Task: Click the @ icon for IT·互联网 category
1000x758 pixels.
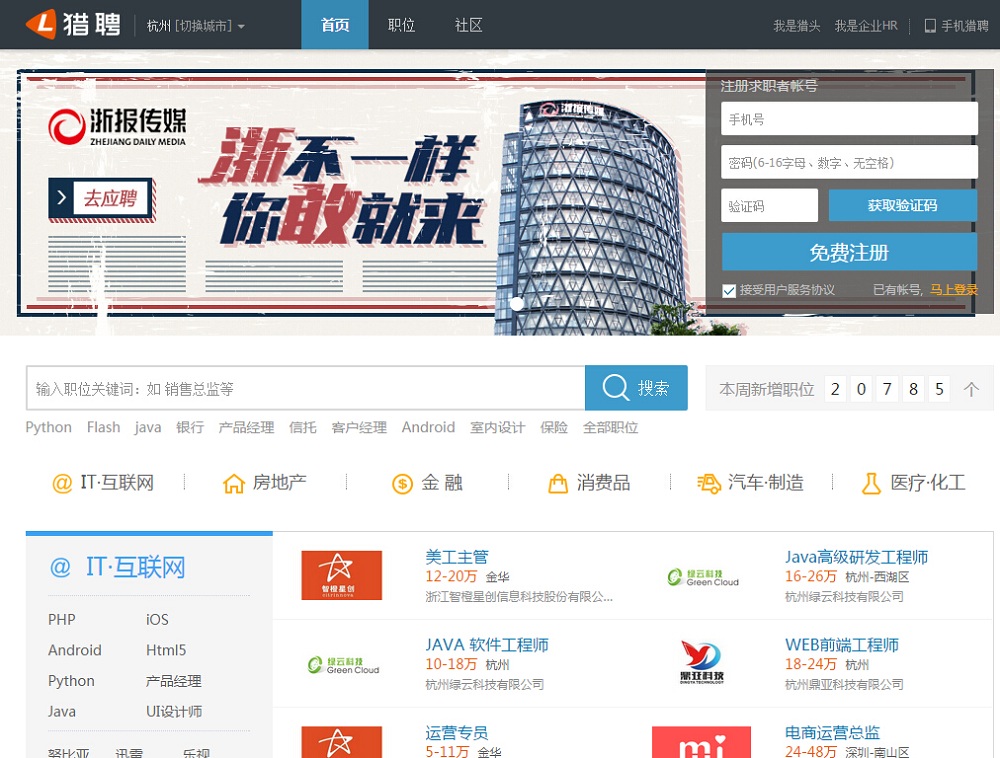Action: point(62,483)
